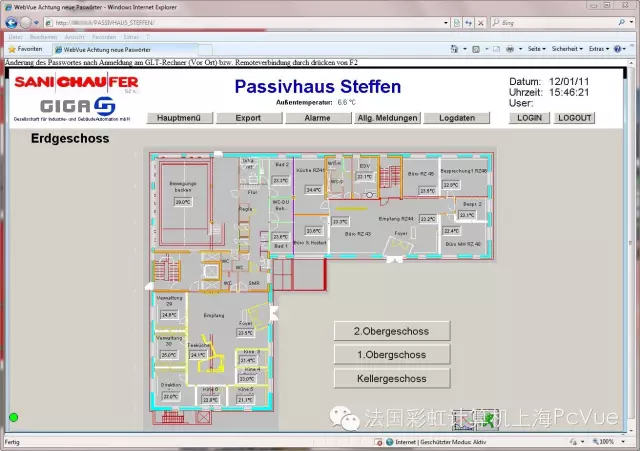The image size is (640, 451).
Task: Open the Sicherheit dropdown menu
Action: pyautogui.click(x=567, y=49)
